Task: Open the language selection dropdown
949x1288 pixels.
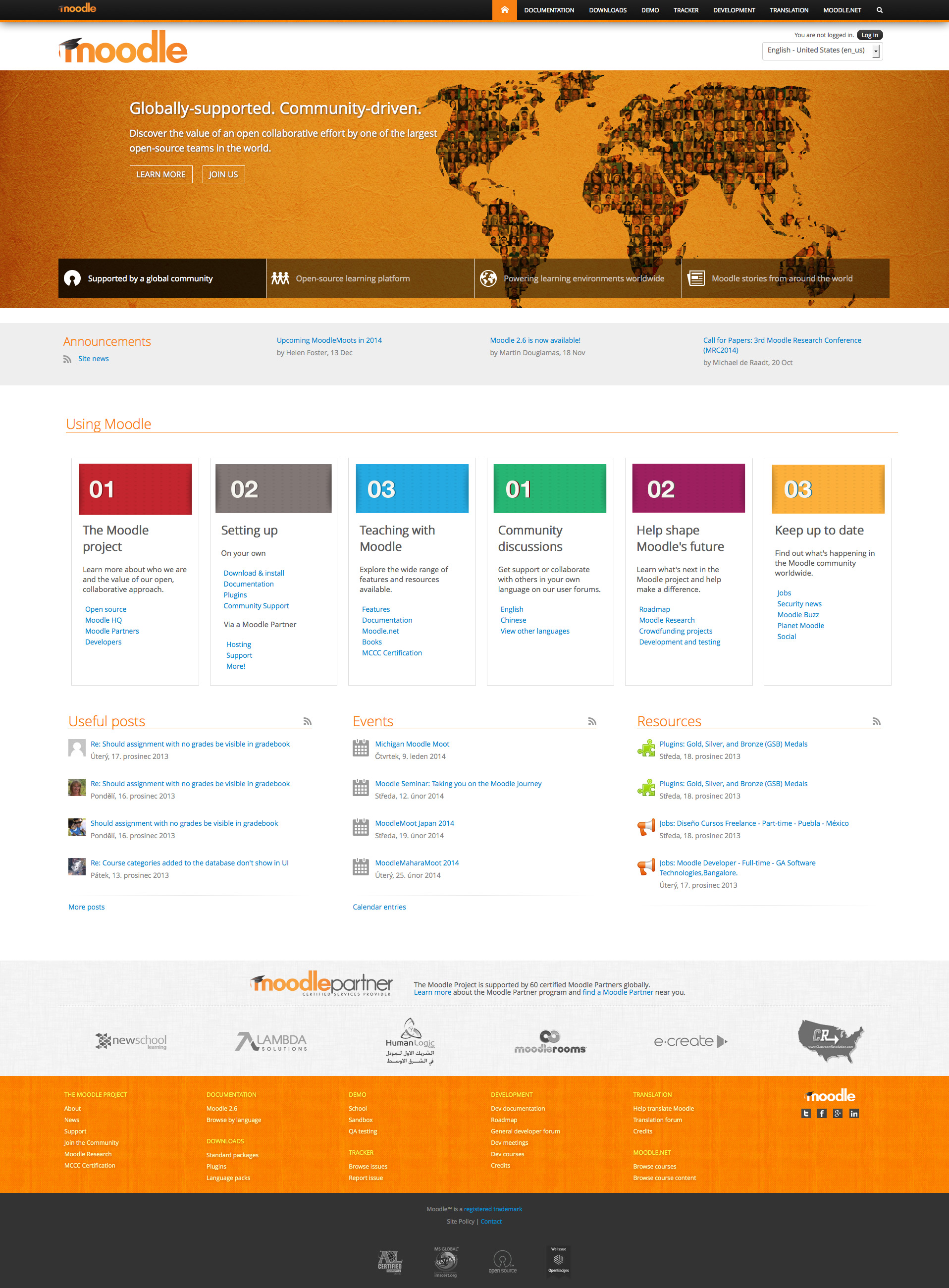Action: (x=822, y=51)
